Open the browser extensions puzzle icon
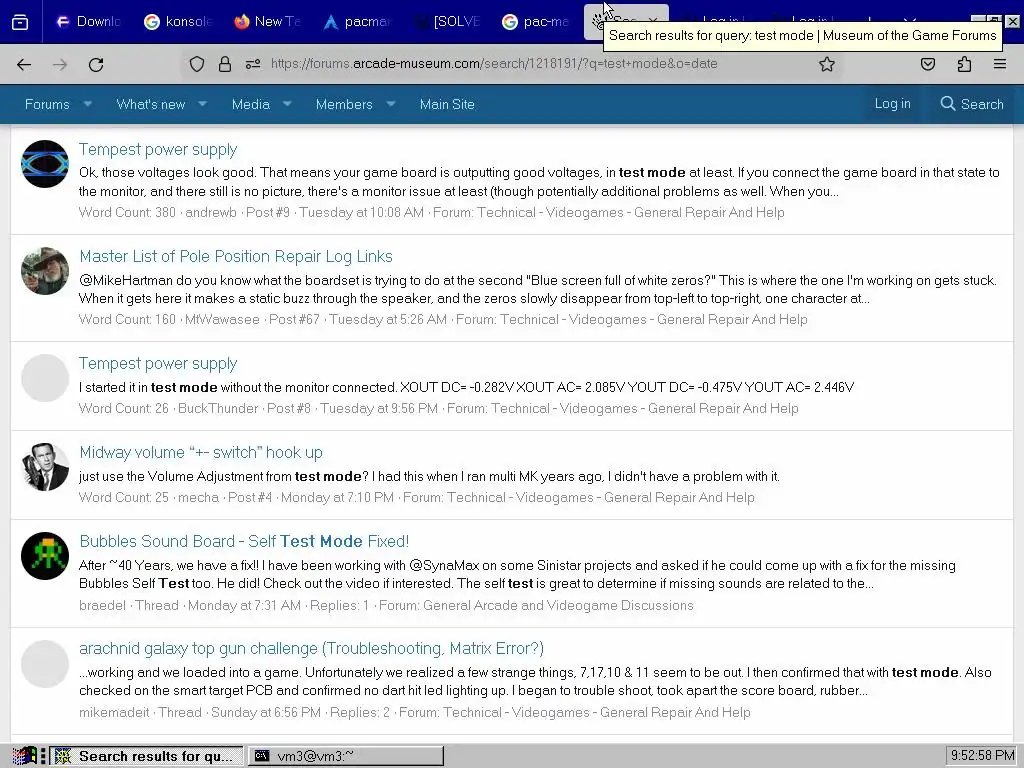1024x768 pixels. point(965,64)
